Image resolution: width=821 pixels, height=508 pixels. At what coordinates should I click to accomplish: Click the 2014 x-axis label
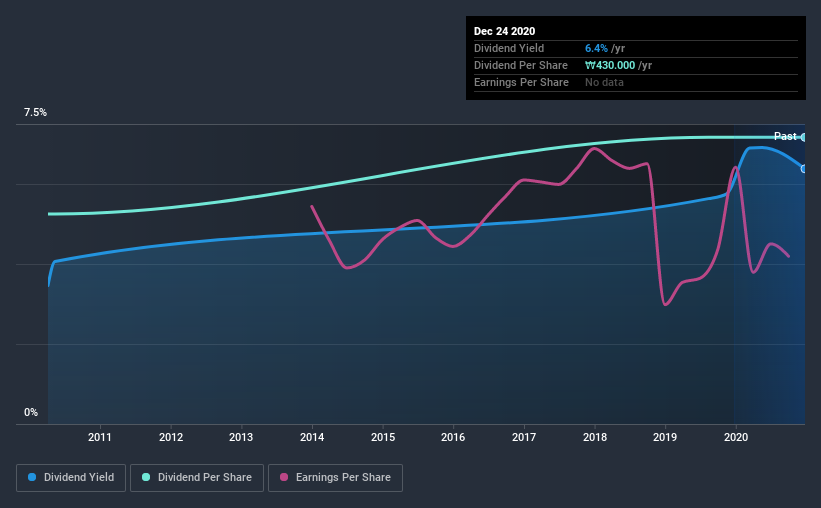[x=312, y=437]
